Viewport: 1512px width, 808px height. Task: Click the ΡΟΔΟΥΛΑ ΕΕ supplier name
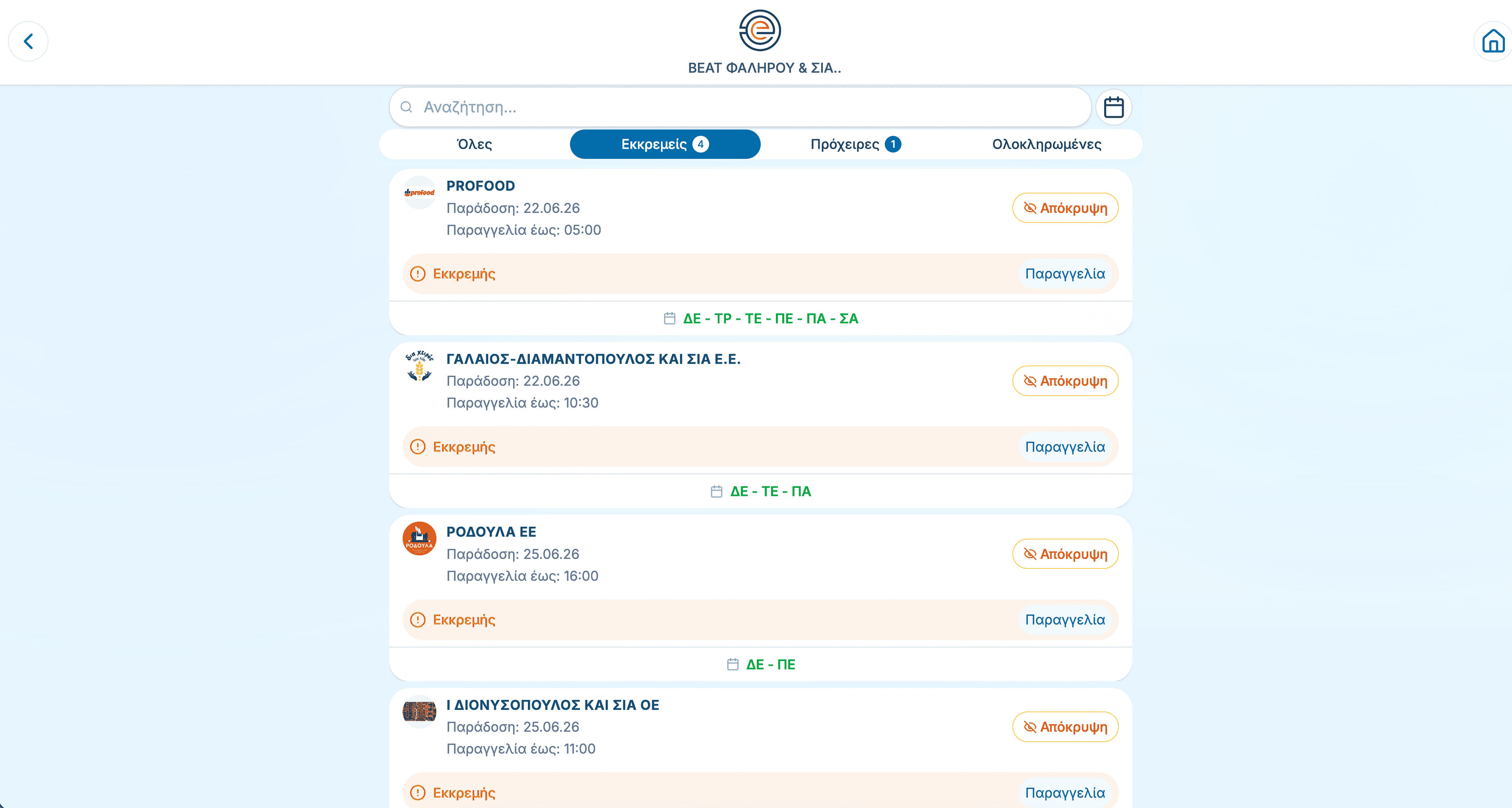(x=491, y=532)
